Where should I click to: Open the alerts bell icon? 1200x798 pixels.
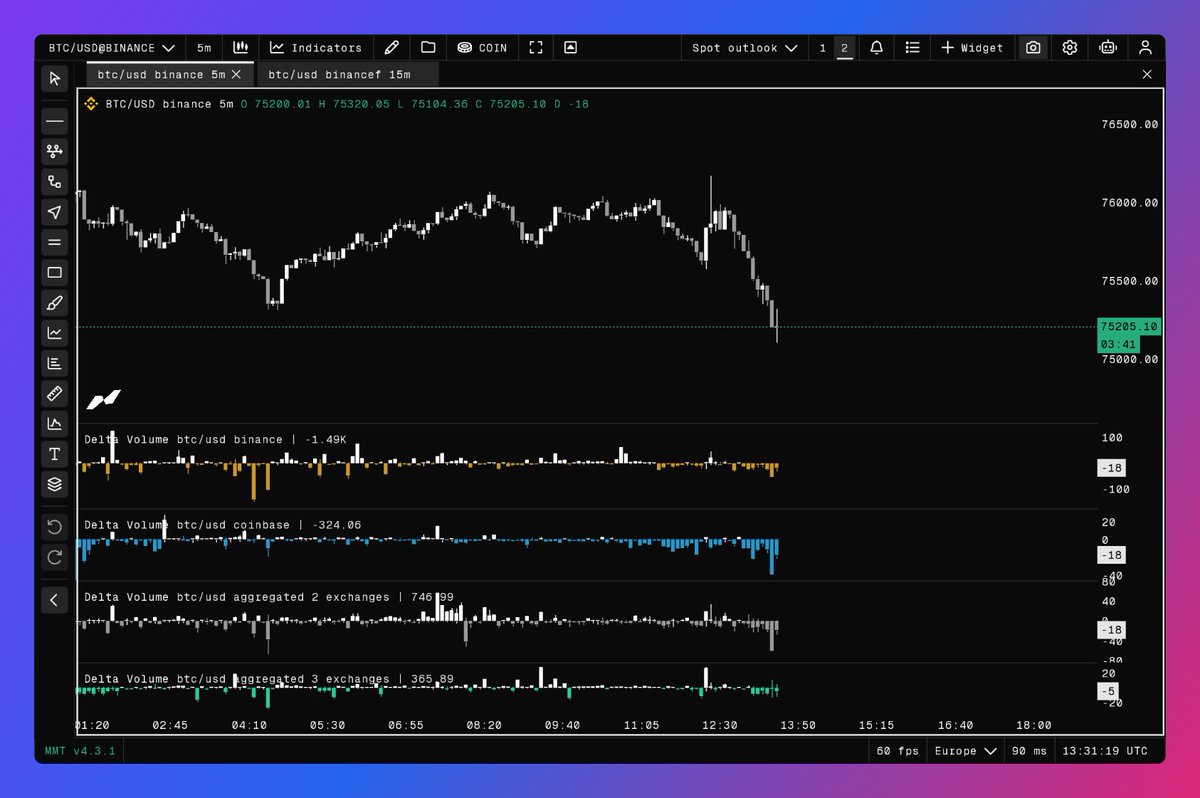pos(877,47)
